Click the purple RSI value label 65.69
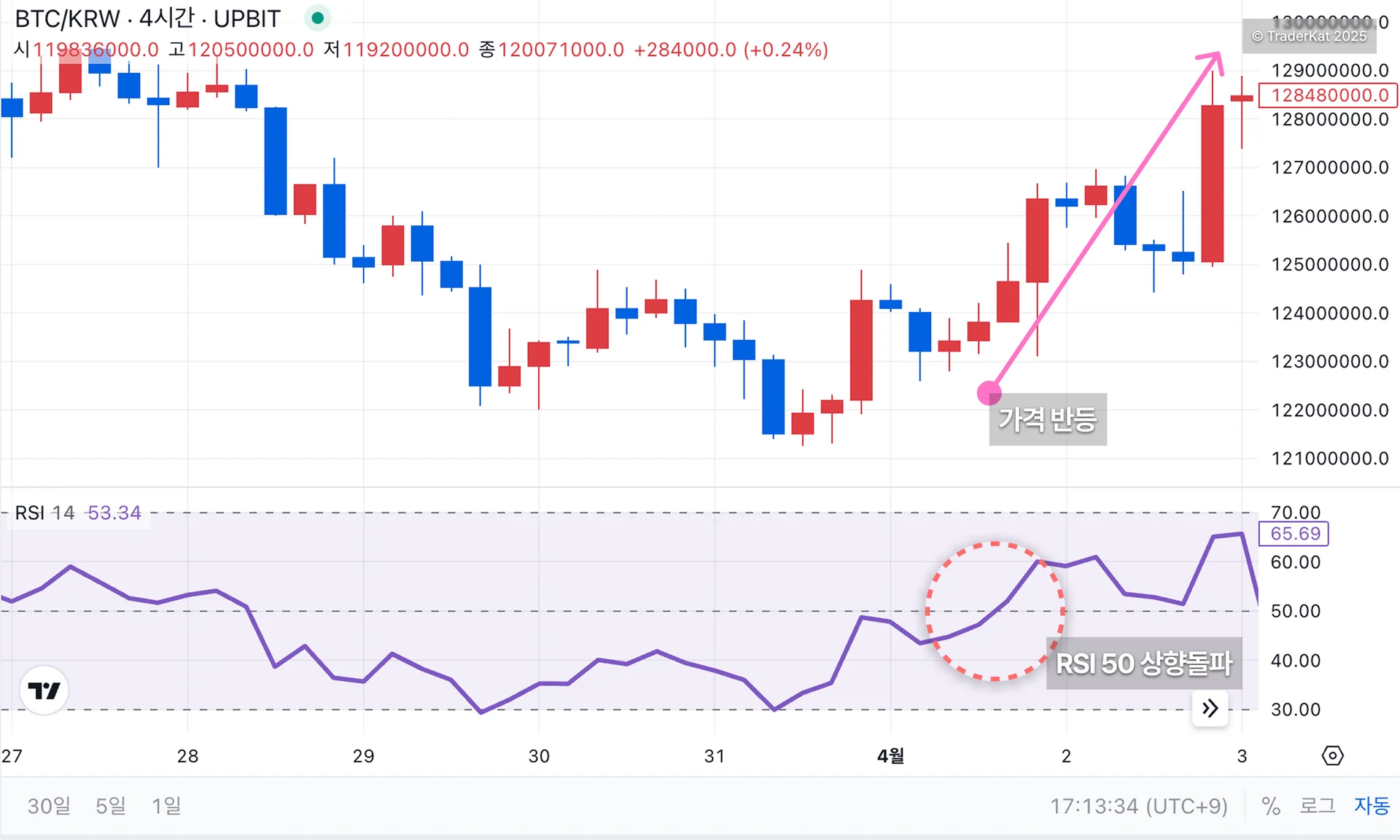 1294,534
